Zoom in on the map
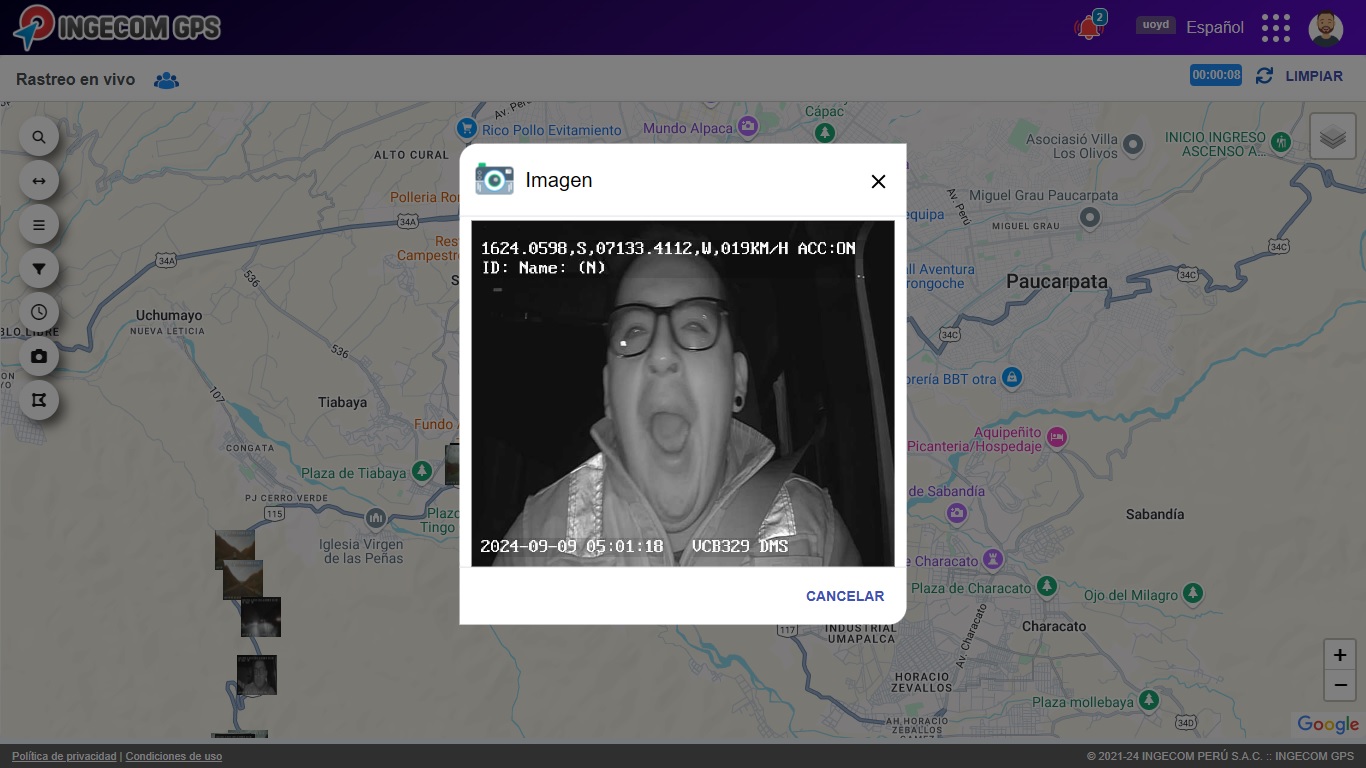Image resolution: width=1366 pixels, height=768 pixels. pos(1339,655)
